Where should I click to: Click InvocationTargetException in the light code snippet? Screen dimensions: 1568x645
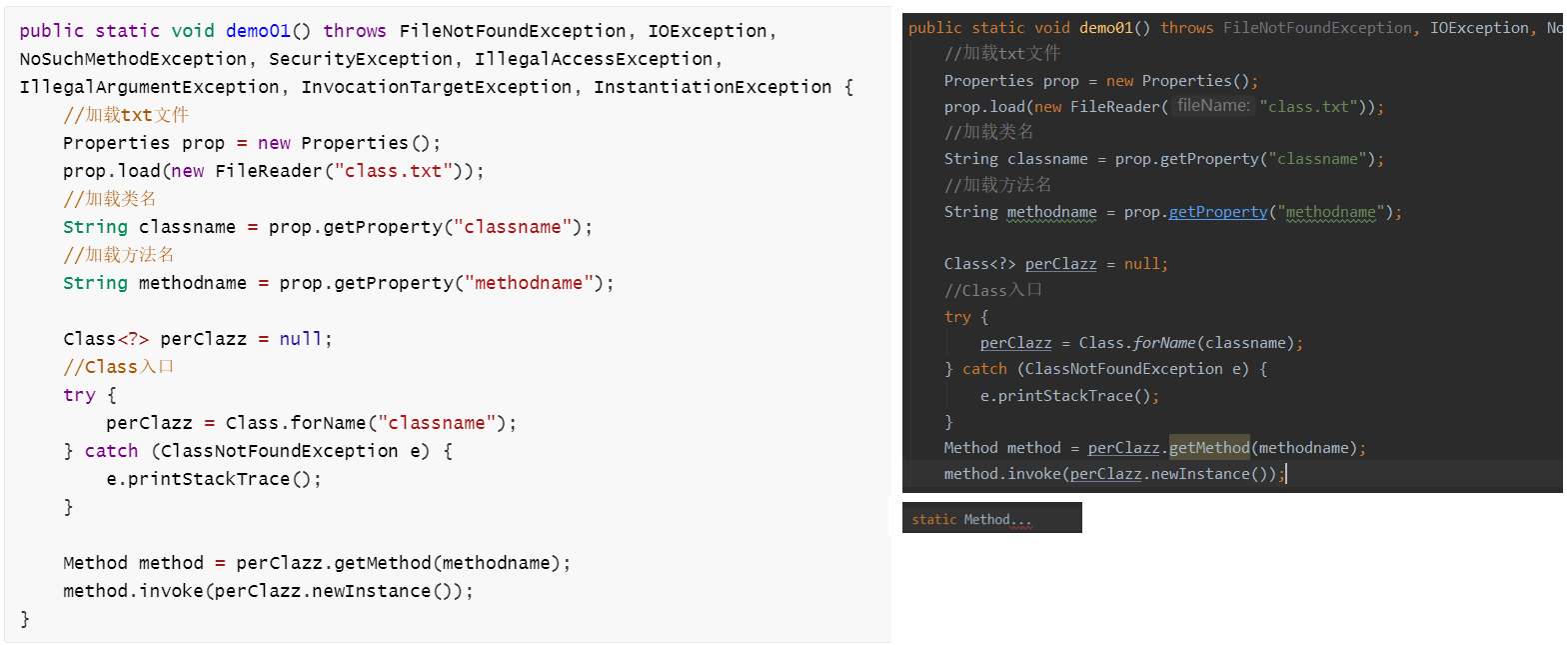437,87
